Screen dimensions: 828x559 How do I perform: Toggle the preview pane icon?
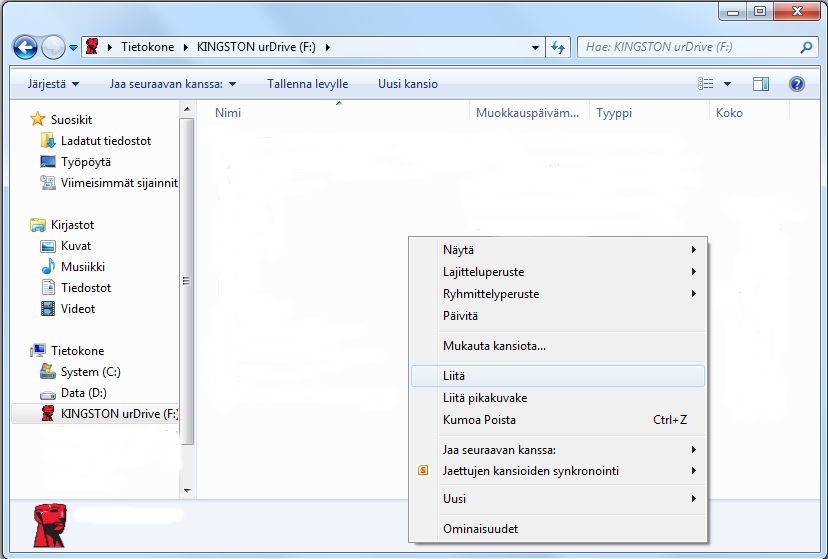(760, 84)
